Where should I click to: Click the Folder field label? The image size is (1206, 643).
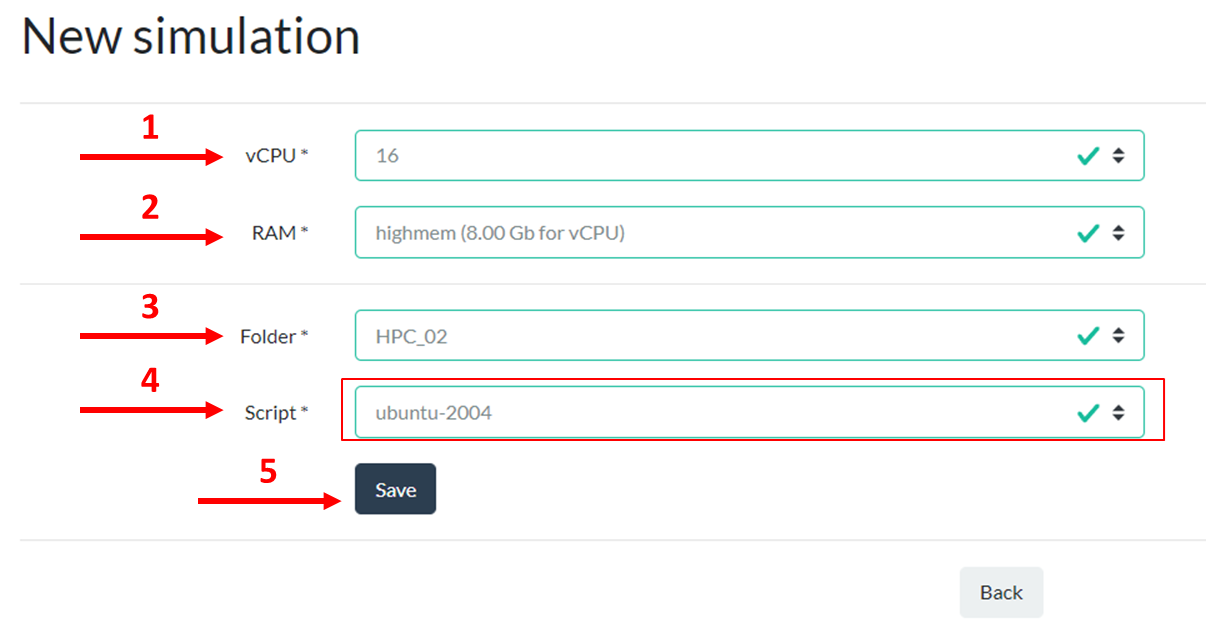[x=274, y=336]
